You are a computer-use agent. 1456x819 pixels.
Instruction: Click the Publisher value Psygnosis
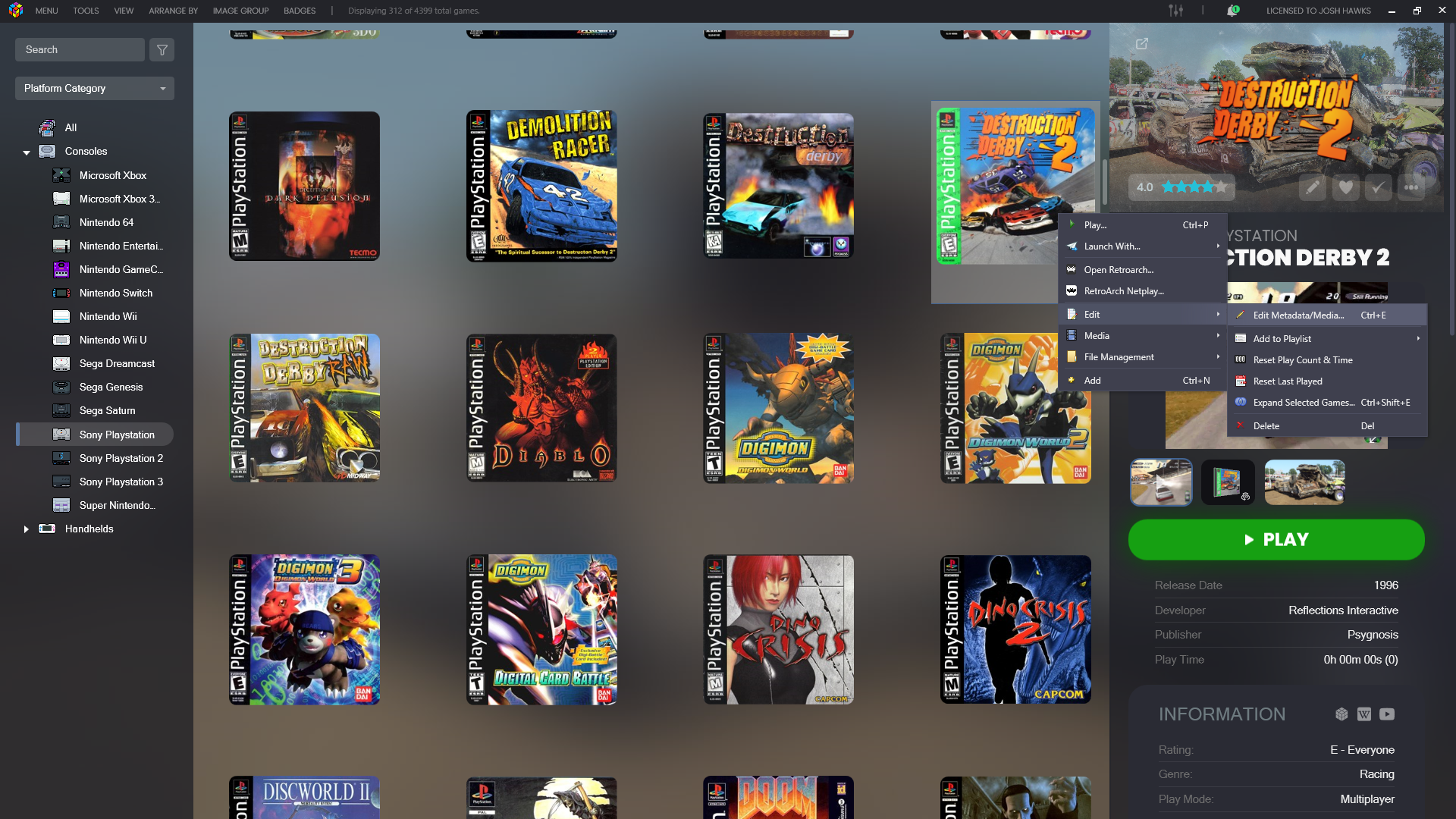[1373, 635]
